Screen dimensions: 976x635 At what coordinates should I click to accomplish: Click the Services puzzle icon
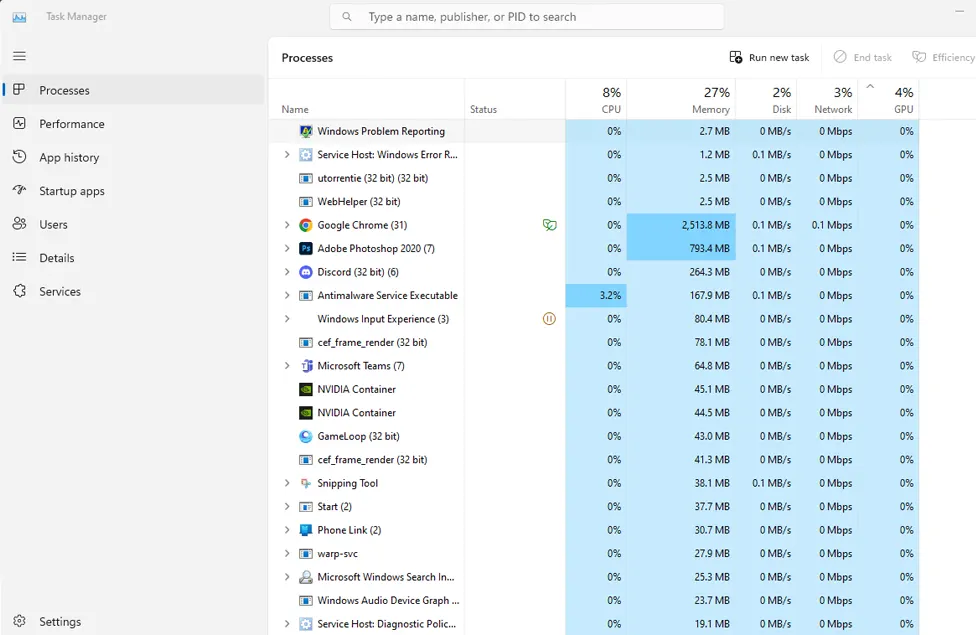pyautogui.click(x=19, y=291)
